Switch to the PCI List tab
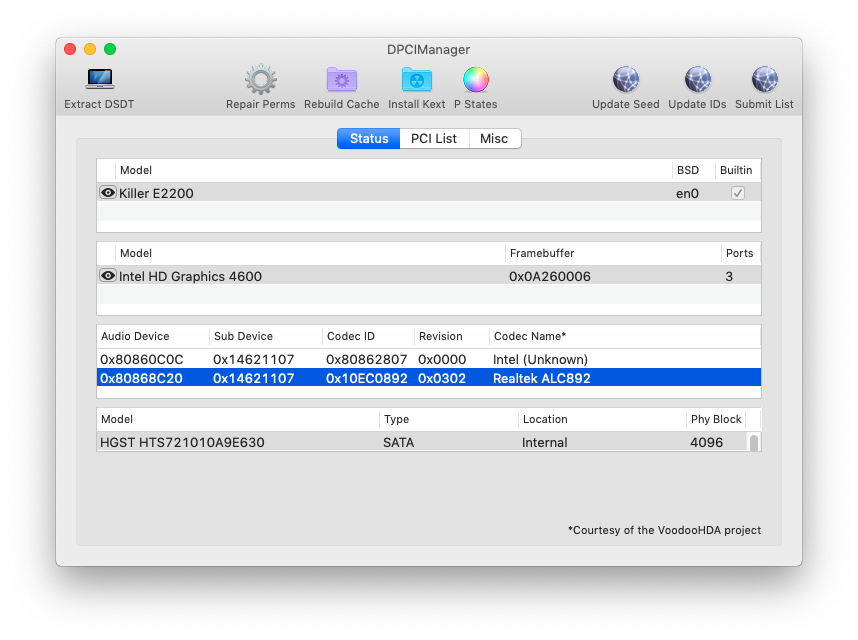The height and width of the screenshot is (640, 858). [433, 139]
